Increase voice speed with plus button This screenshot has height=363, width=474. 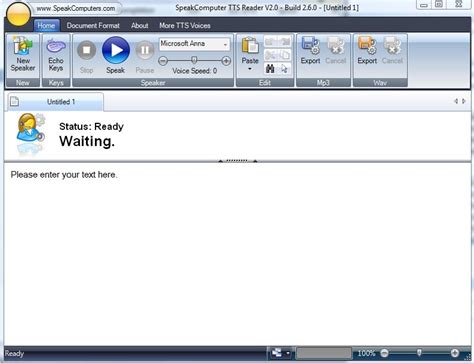pyautogui.click(x=226, y=61)
